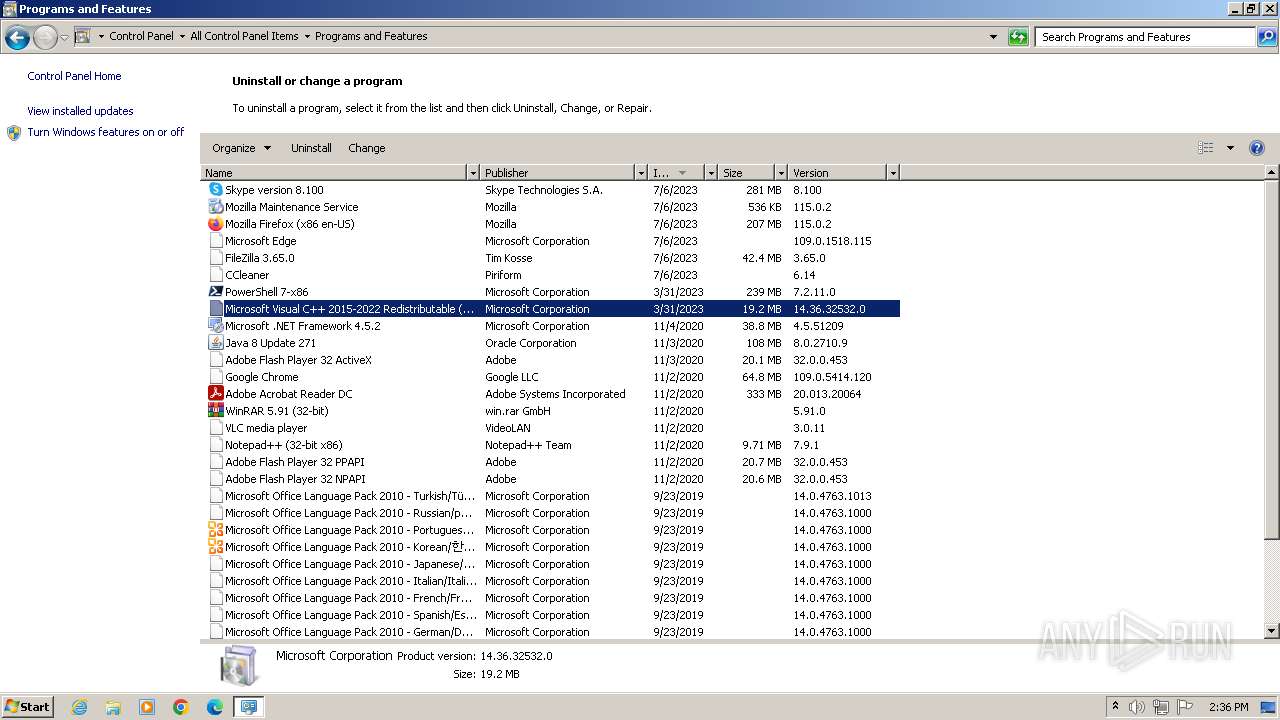1280x720 pixels.
Task: Open Internet Explorer from taskbar
Action: coord(79,707)
